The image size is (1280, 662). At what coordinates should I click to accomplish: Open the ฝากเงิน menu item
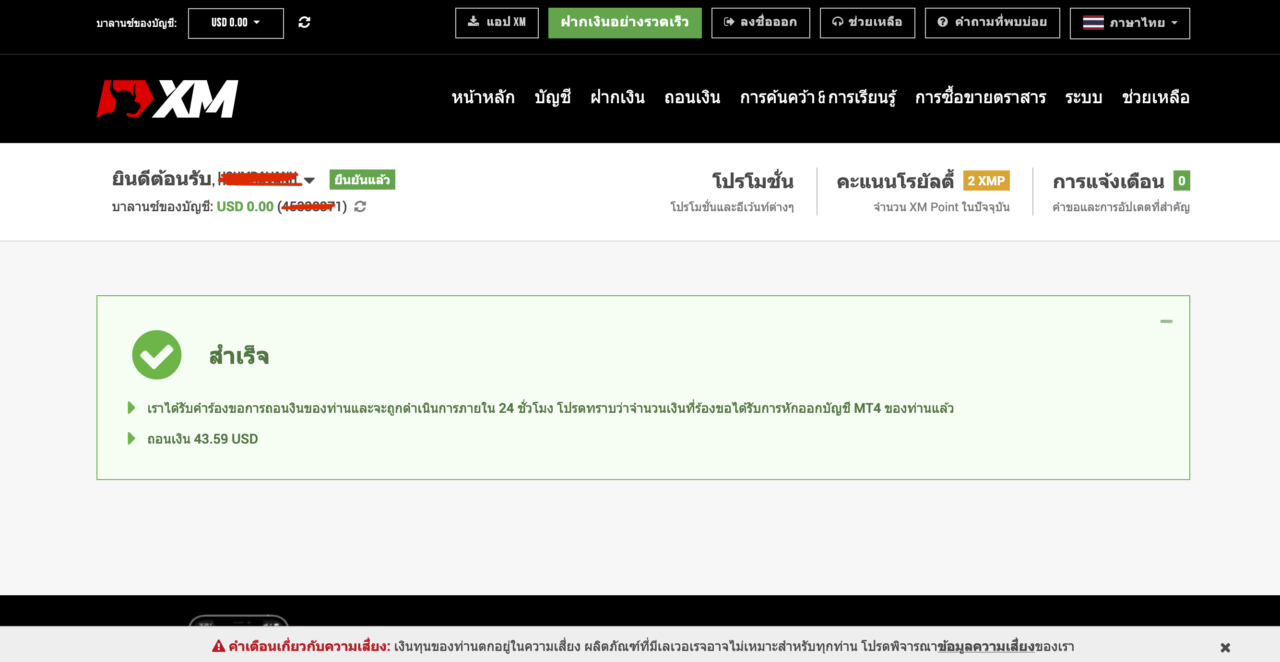pos(617,98)
